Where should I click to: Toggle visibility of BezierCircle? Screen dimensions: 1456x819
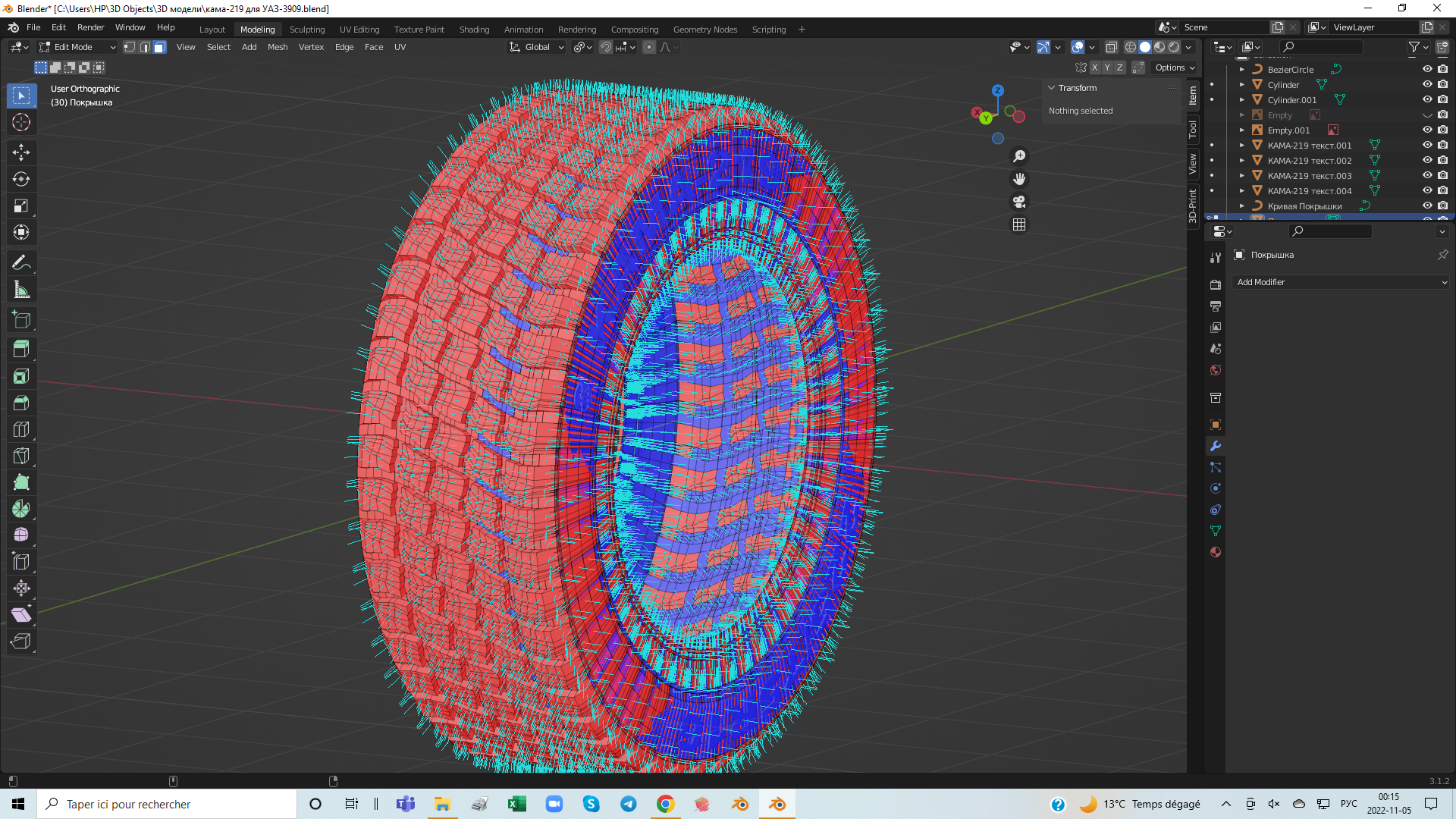(1426, 69)
